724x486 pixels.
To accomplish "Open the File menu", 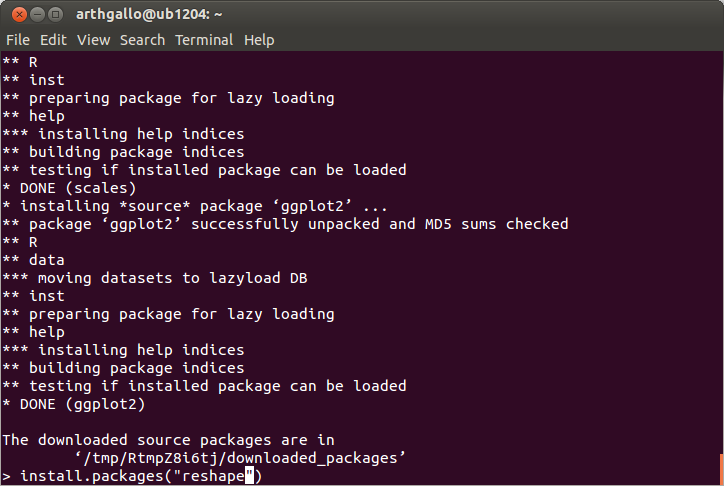I will click(x=18, y=40).
